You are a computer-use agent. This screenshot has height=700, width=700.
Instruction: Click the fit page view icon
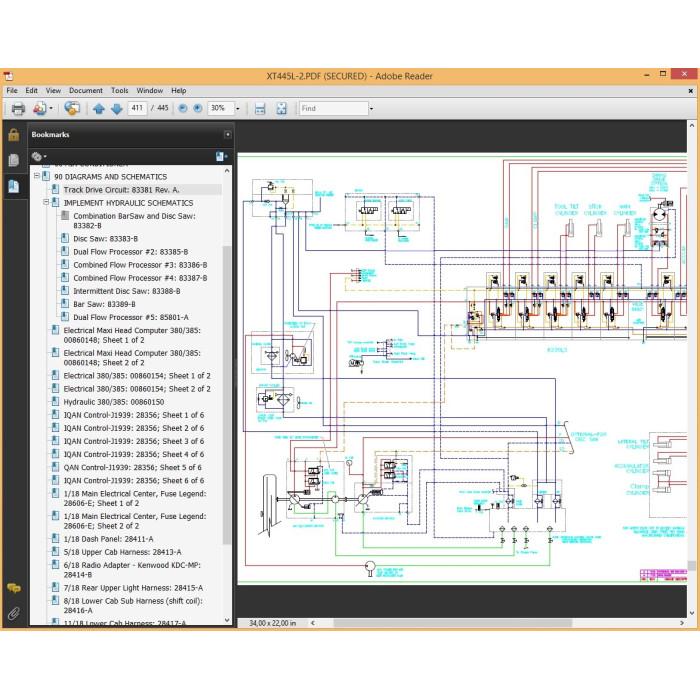281,108
